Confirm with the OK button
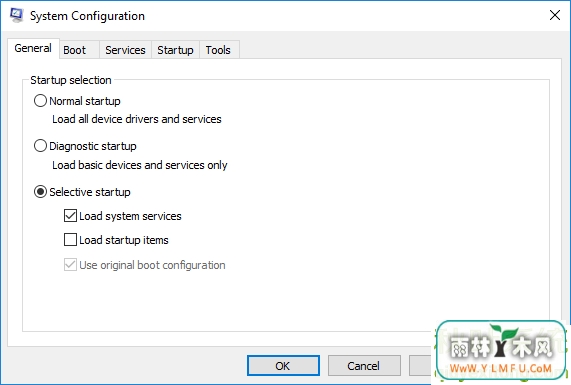The height and width of the screenshot is (385, 571). 283,366
